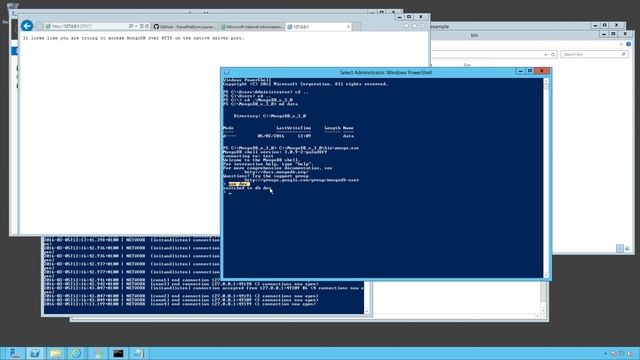This screenshot has width=640, height=360.
Task: Go back in the Internet Explorer window
Action: pos(27,26)
